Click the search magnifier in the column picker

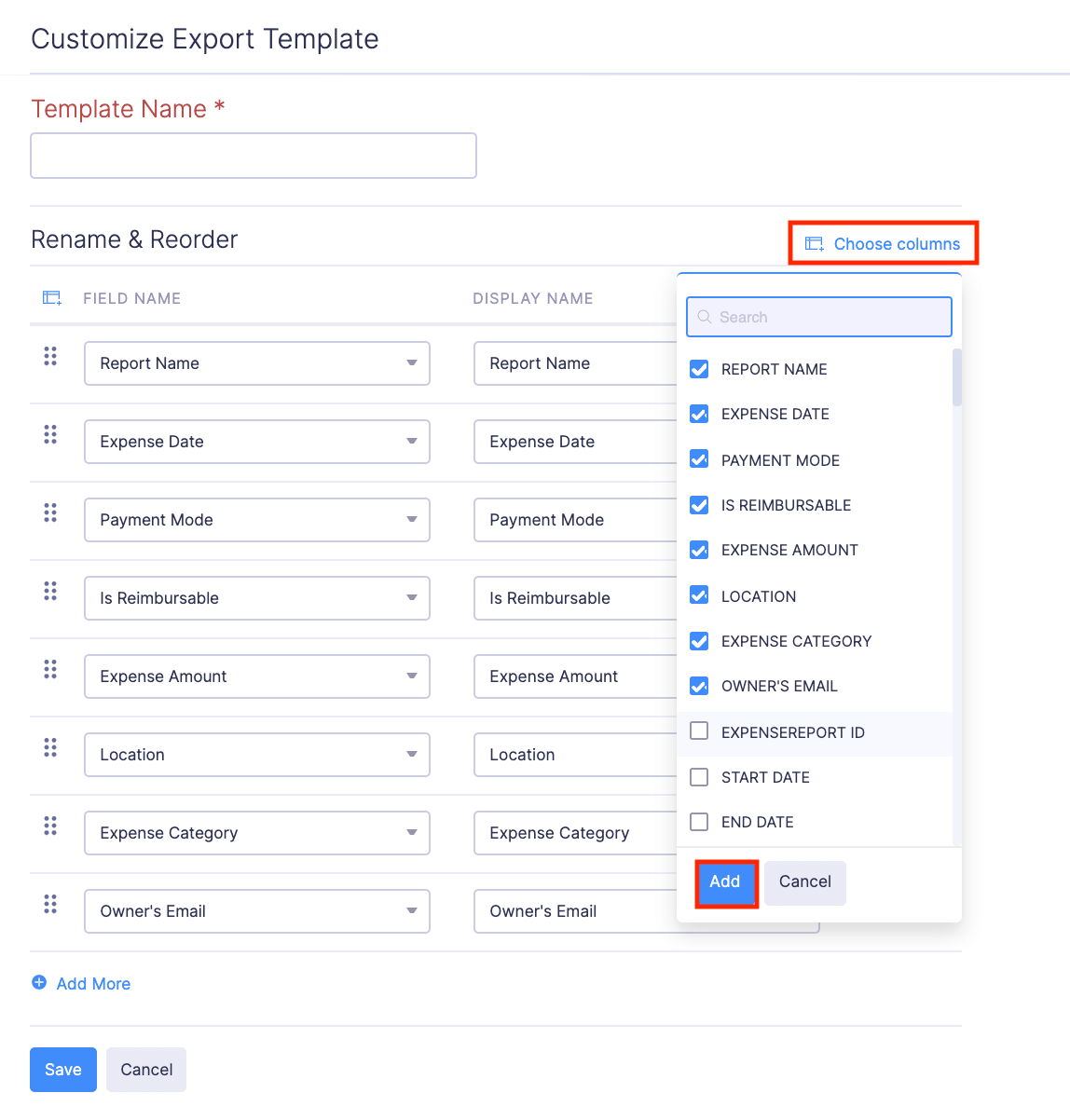(706, 317)
